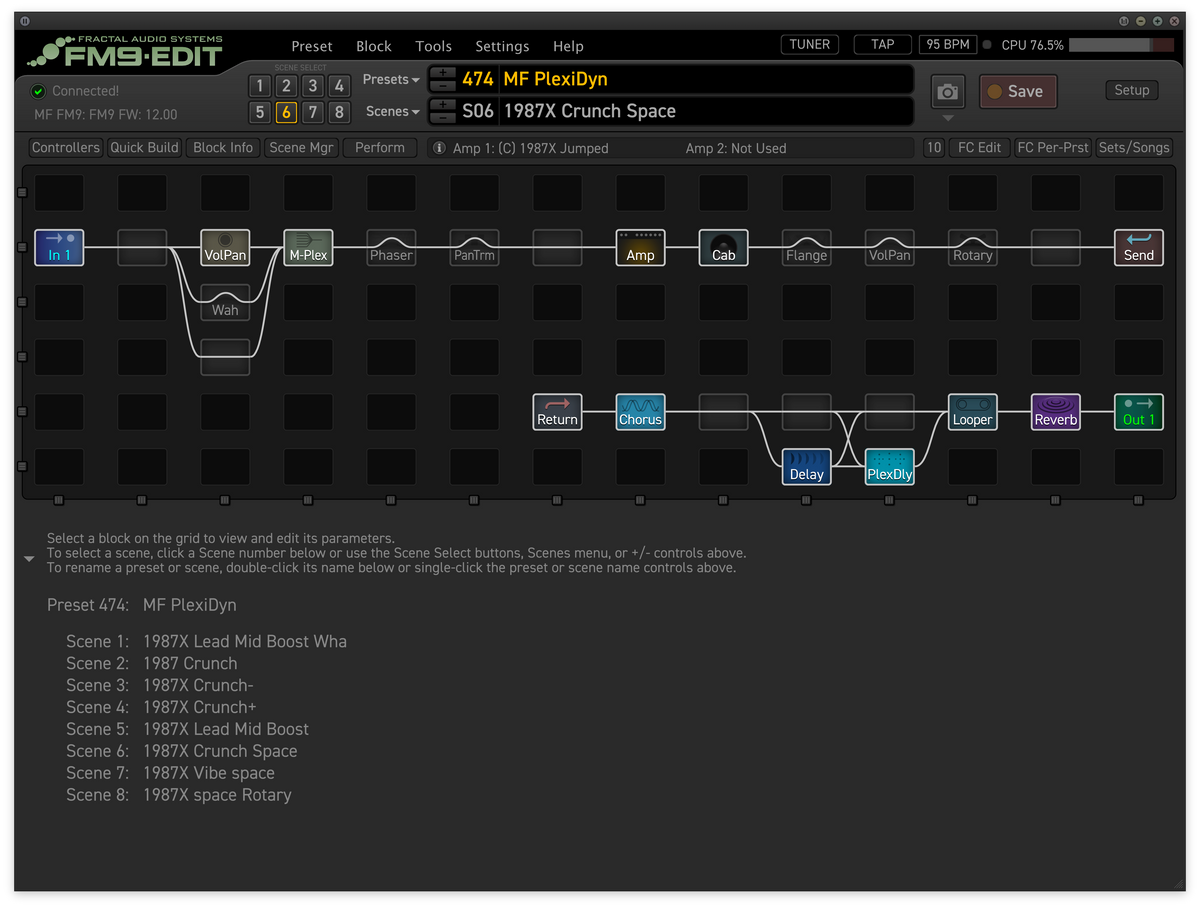Switch to scene 8 with Scene Select
The width and height of the screenshot is (1200, 908).
339,112
